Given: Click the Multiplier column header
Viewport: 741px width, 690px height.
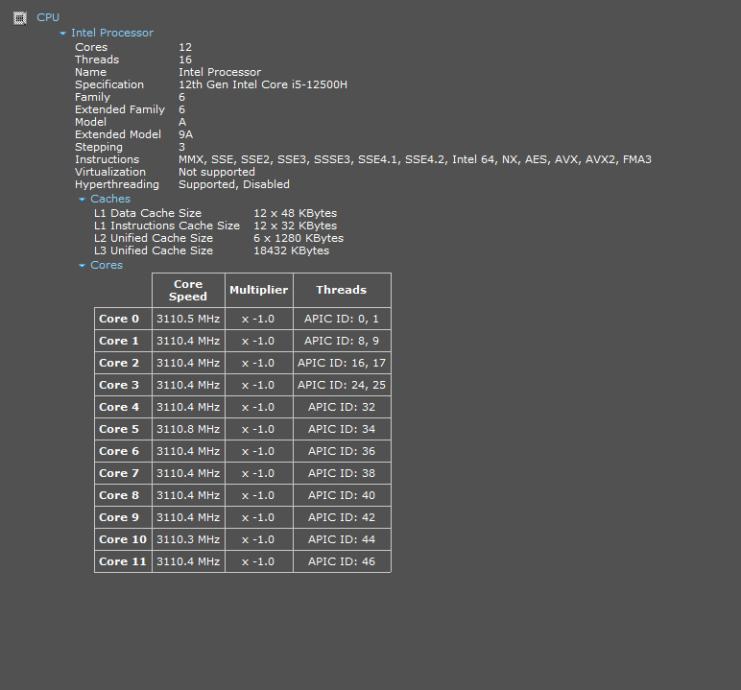Looking at the screenshot, I should click(x=259, y=290).
